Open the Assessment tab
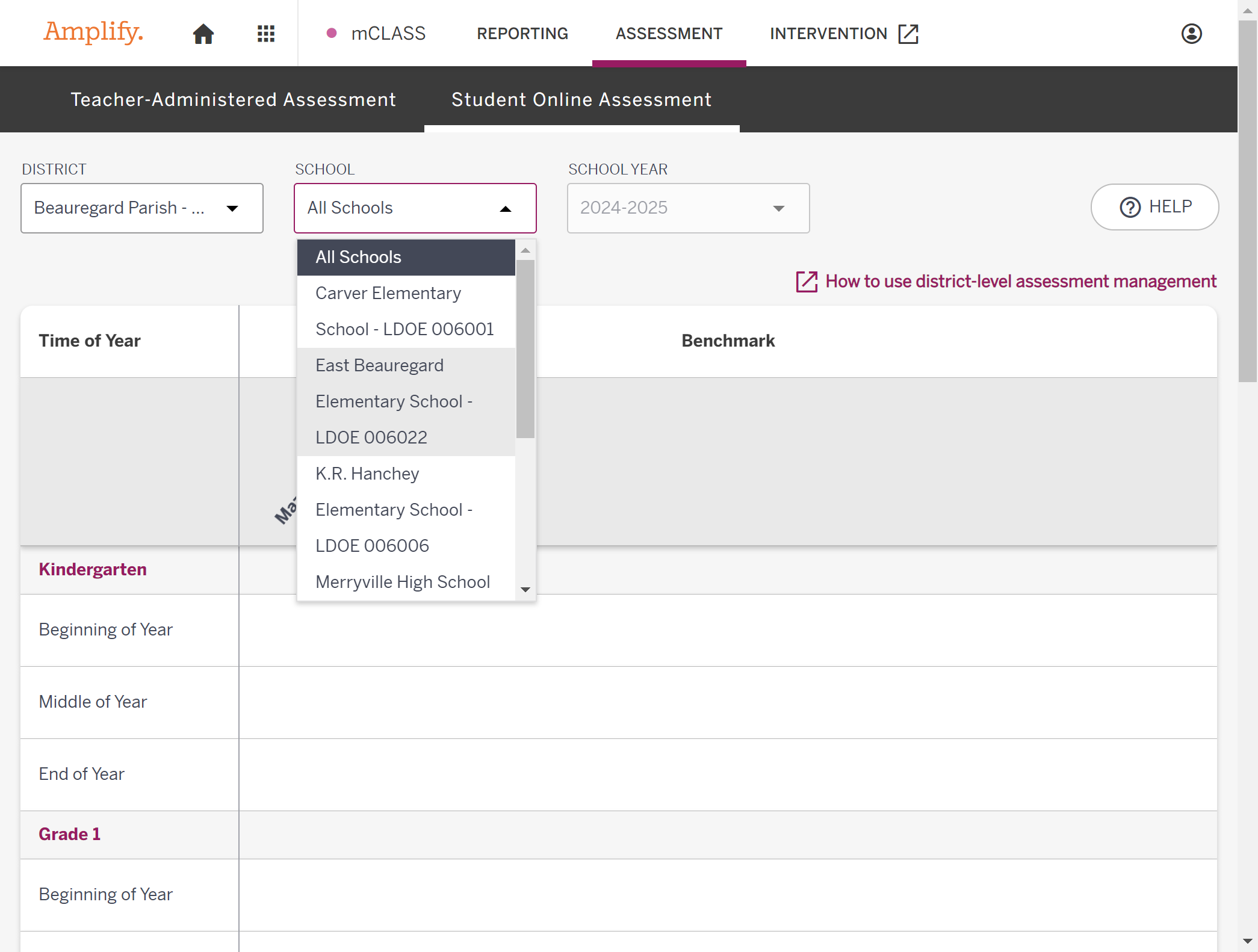 (669, 34)
